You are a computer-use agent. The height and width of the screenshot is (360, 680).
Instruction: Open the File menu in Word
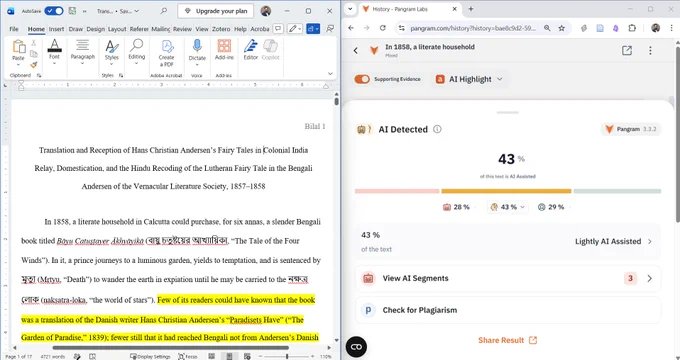pos(14,29)
